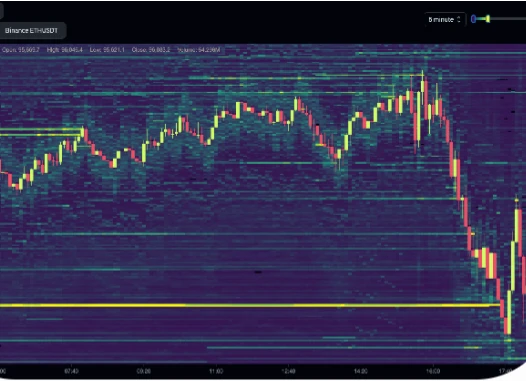Click the High value in the OHLC readout

point(65,50)
